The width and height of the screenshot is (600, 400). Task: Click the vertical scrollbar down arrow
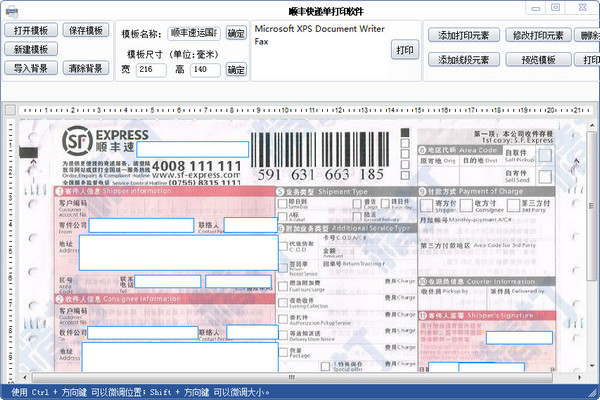592,366
